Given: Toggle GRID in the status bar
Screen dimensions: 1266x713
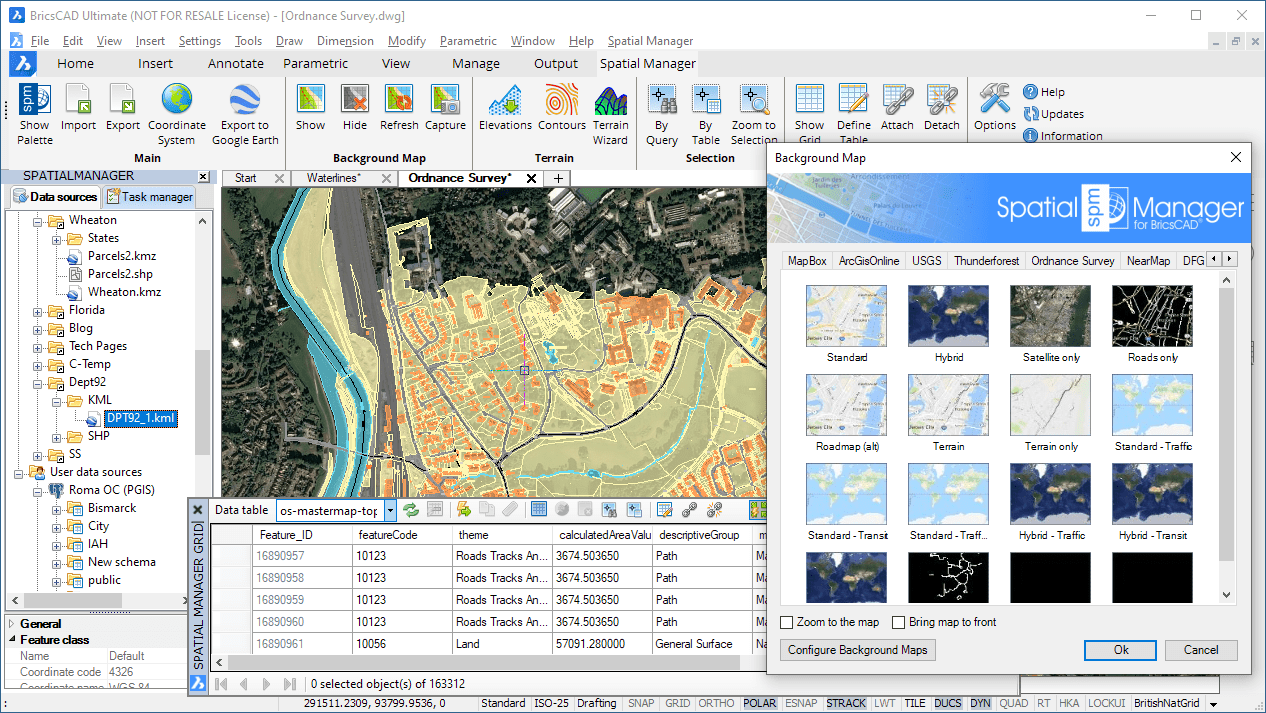Looking at the screenshot, I should (678, 703).
